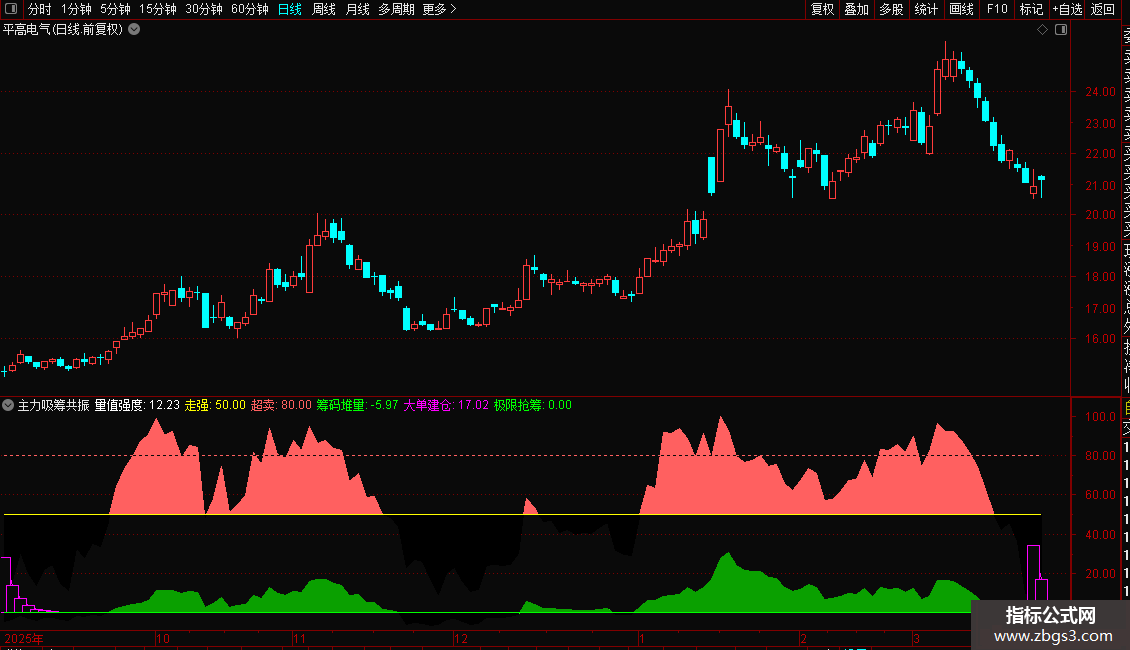The height and width of the screenshot is (650, 1130).
Task: Switch to 60分钟 period
Action: pos(250,9)
